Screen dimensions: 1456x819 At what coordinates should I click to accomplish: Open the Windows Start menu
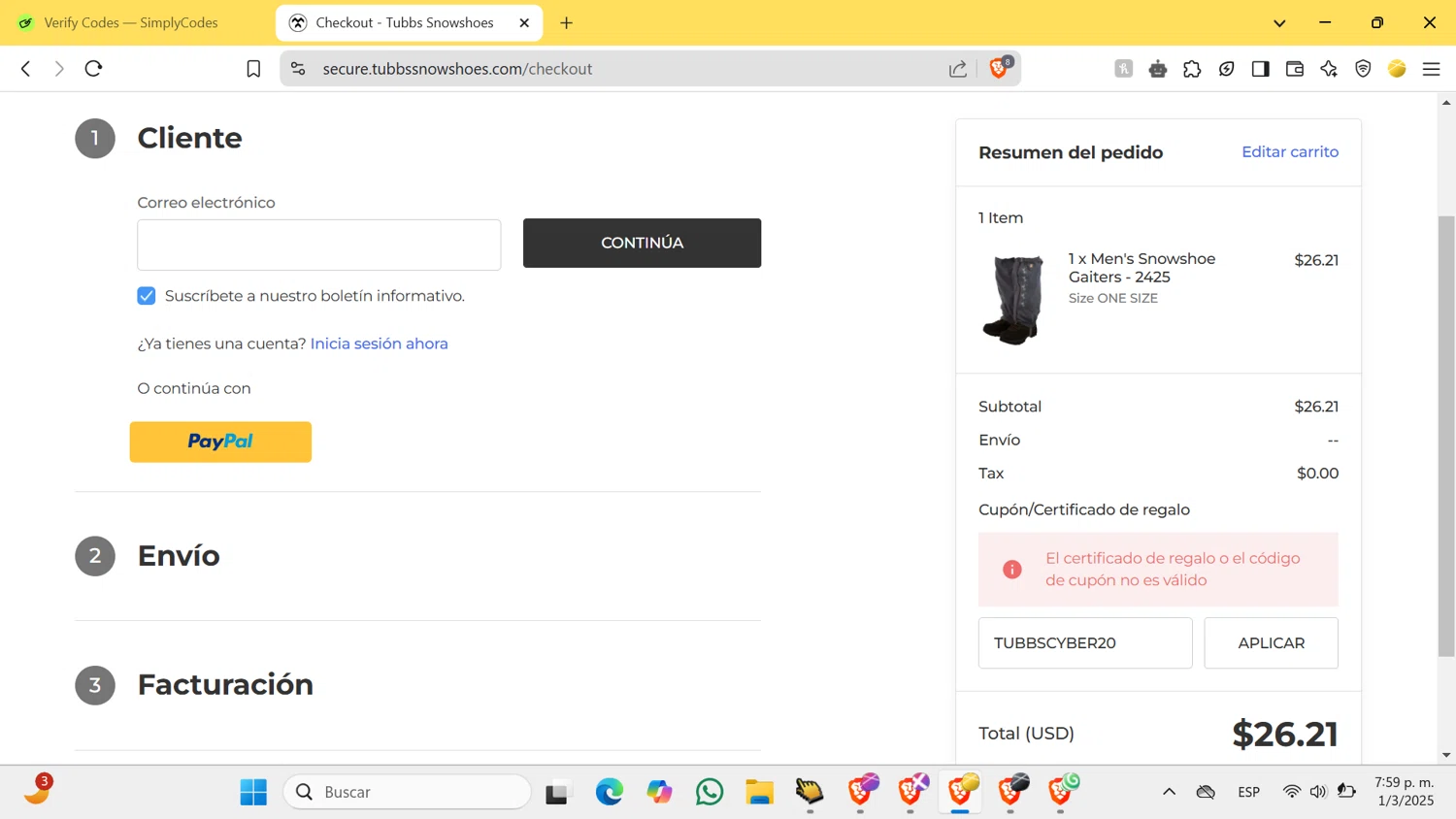[x=253, y=792]
